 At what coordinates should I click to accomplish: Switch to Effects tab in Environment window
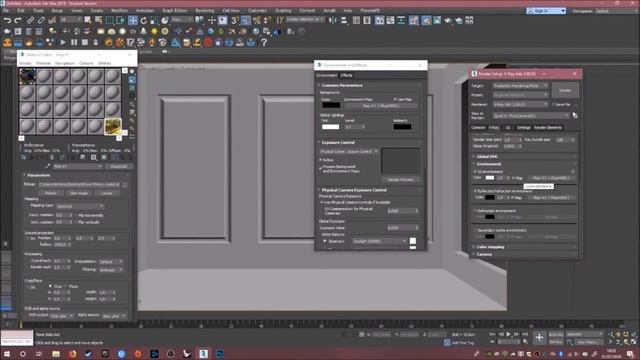click(x=346, y=76)
